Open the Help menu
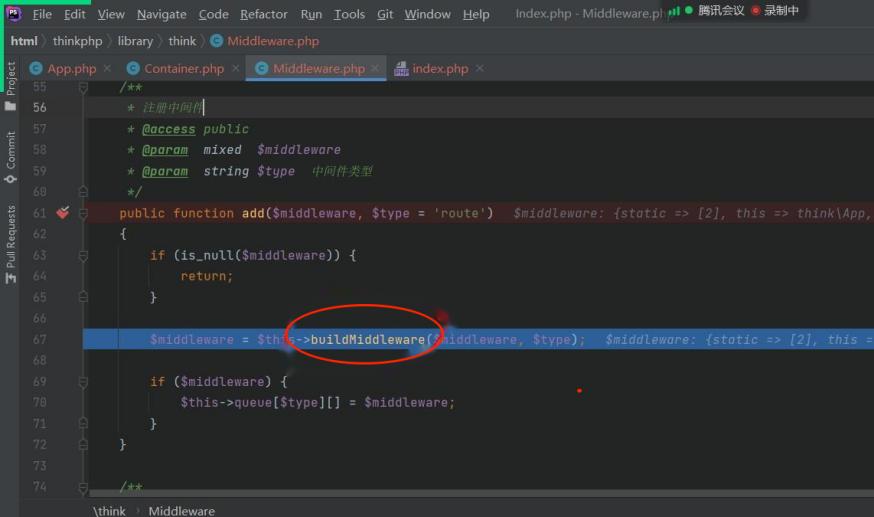The image size is (874, 517). [476, 14]
